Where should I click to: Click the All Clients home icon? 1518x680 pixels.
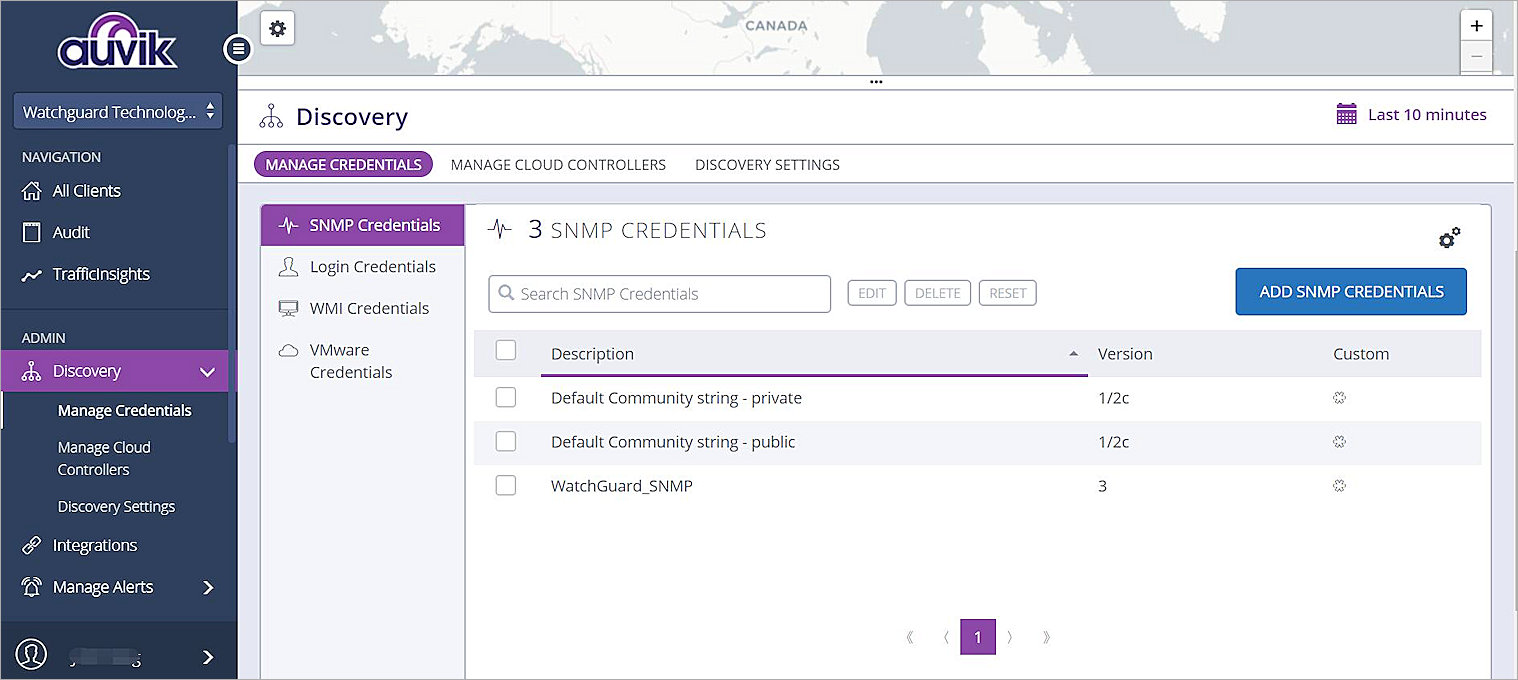(x=32, y=191)
